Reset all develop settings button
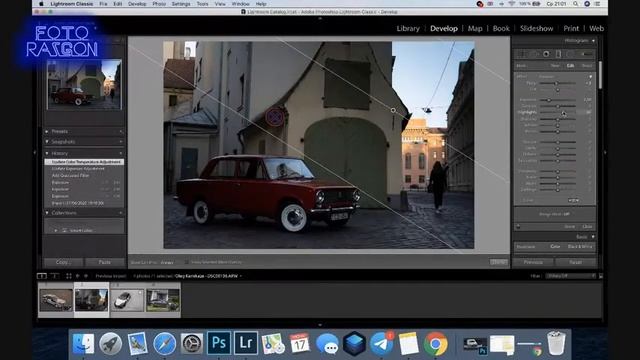The width and height of the screenshot is (640, 360). (576, 262)
